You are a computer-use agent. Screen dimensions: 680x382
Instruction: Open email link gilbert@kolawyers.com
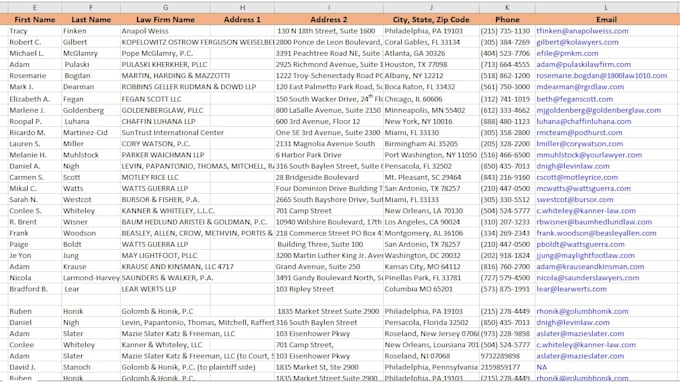point(577,42)
